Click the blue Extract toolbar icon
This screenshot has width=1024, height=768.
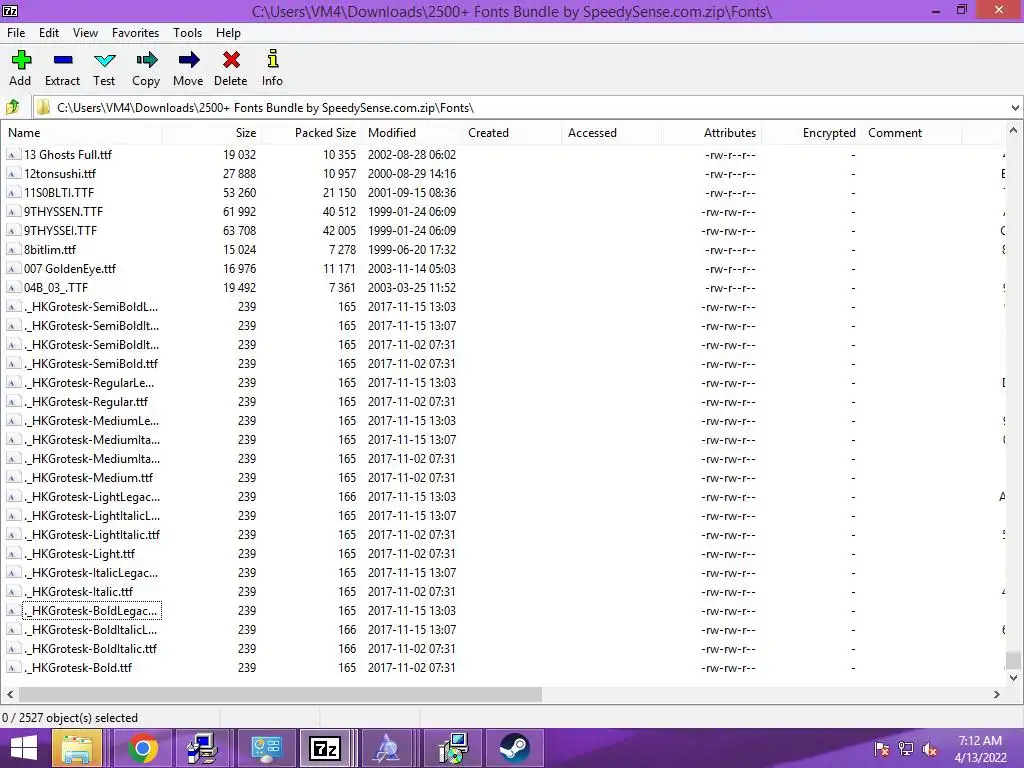[x=63, y=60]
